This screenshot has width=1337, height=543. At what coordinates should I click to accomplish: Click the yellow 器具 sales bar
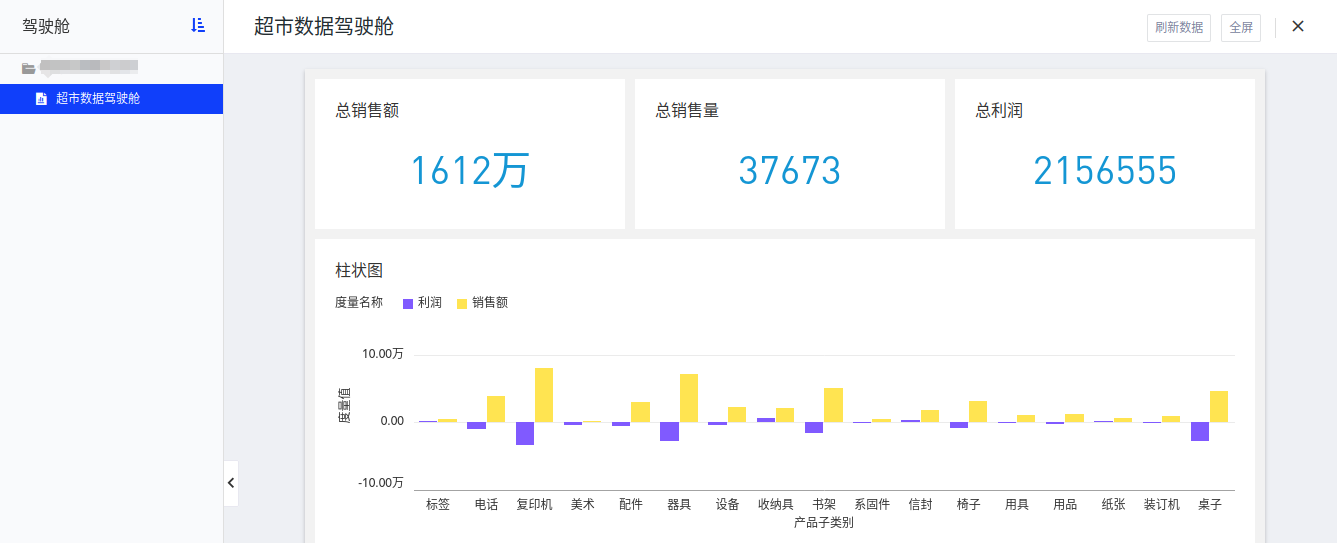689,397
